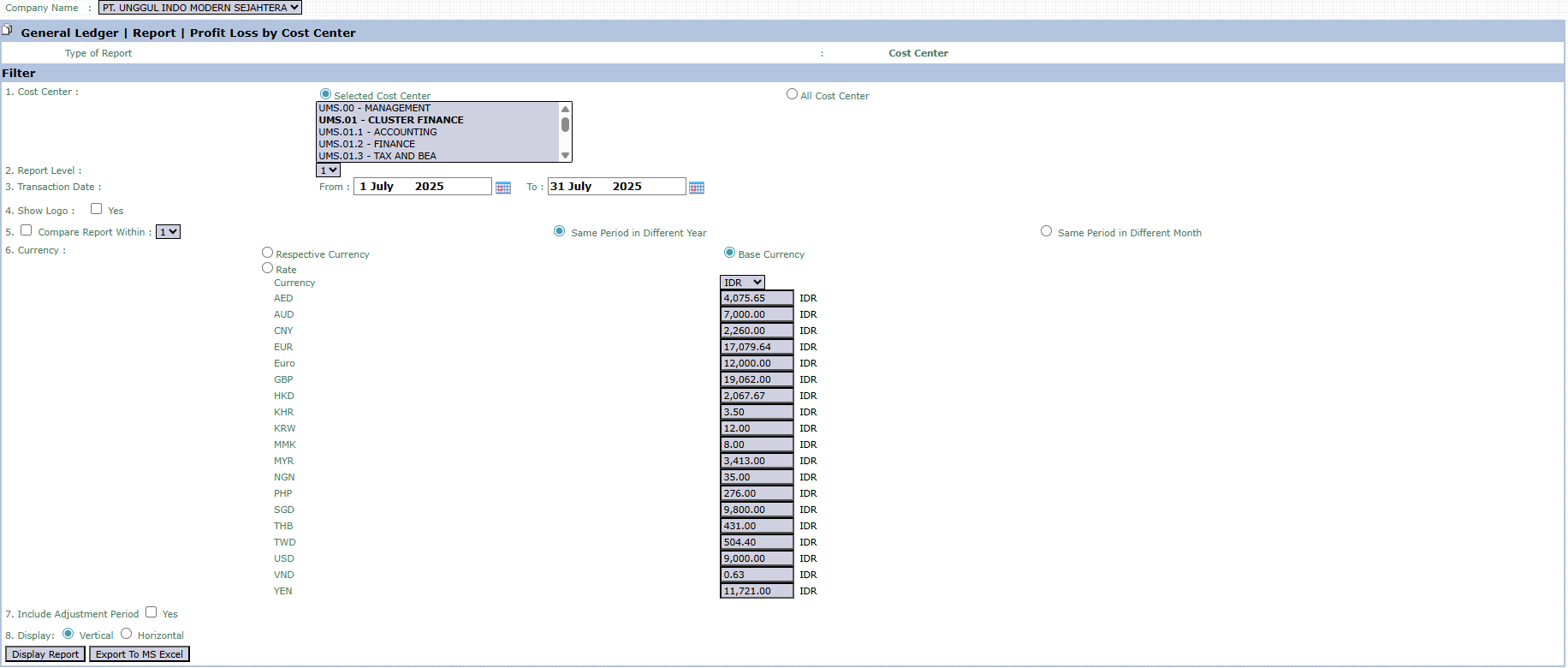
Task: Click the Display Report button
Action: pyautogui.click(x=45, y=654)
